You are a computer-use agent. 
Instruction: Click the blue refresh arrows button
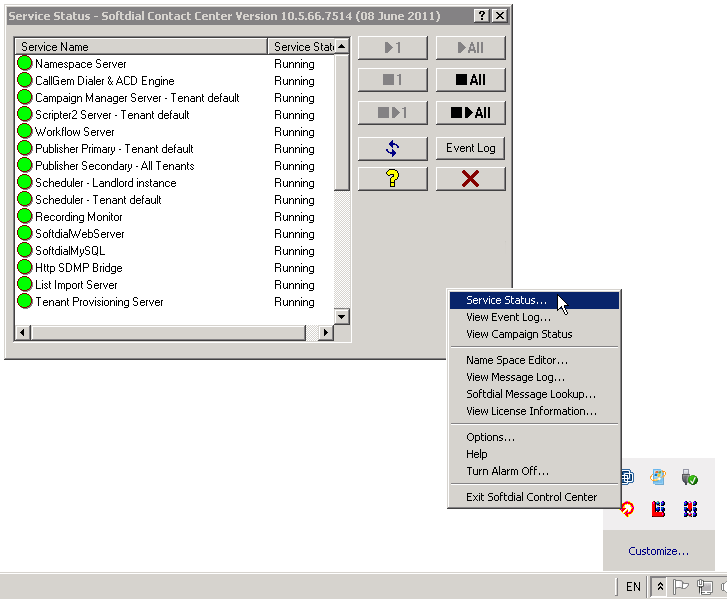(392, 148)
